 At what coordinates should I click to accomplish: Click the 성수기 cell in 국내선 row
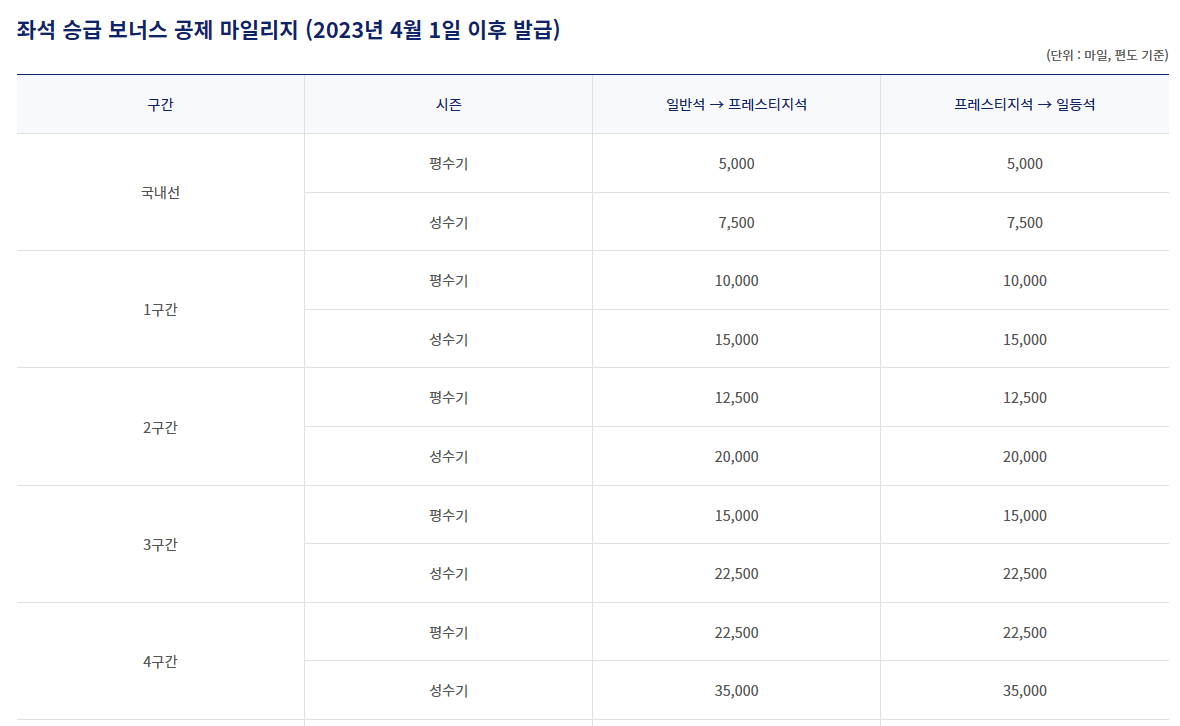448,221
